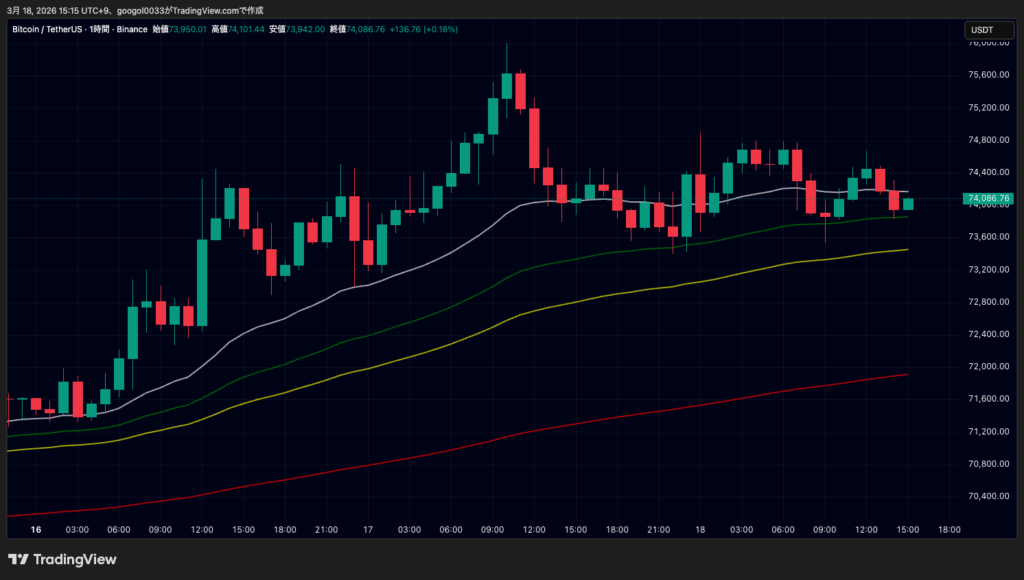Viewport: 1024px width, 580px height.
Task: Click date marker 18 on time axis
Action: (700, 530)
